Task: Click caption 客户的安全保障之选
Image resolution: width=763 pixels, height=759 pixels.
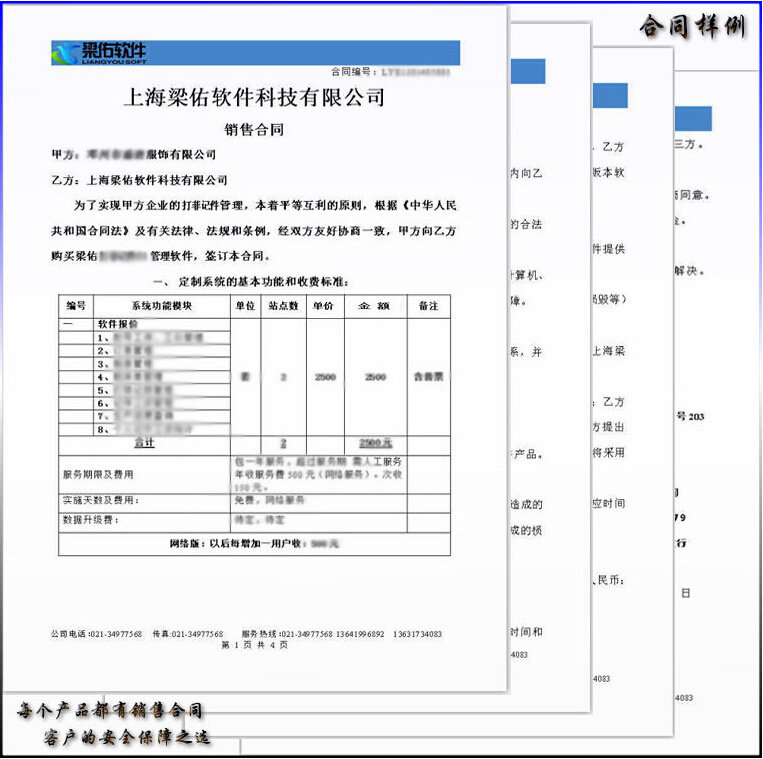Action: pos(127,737)
